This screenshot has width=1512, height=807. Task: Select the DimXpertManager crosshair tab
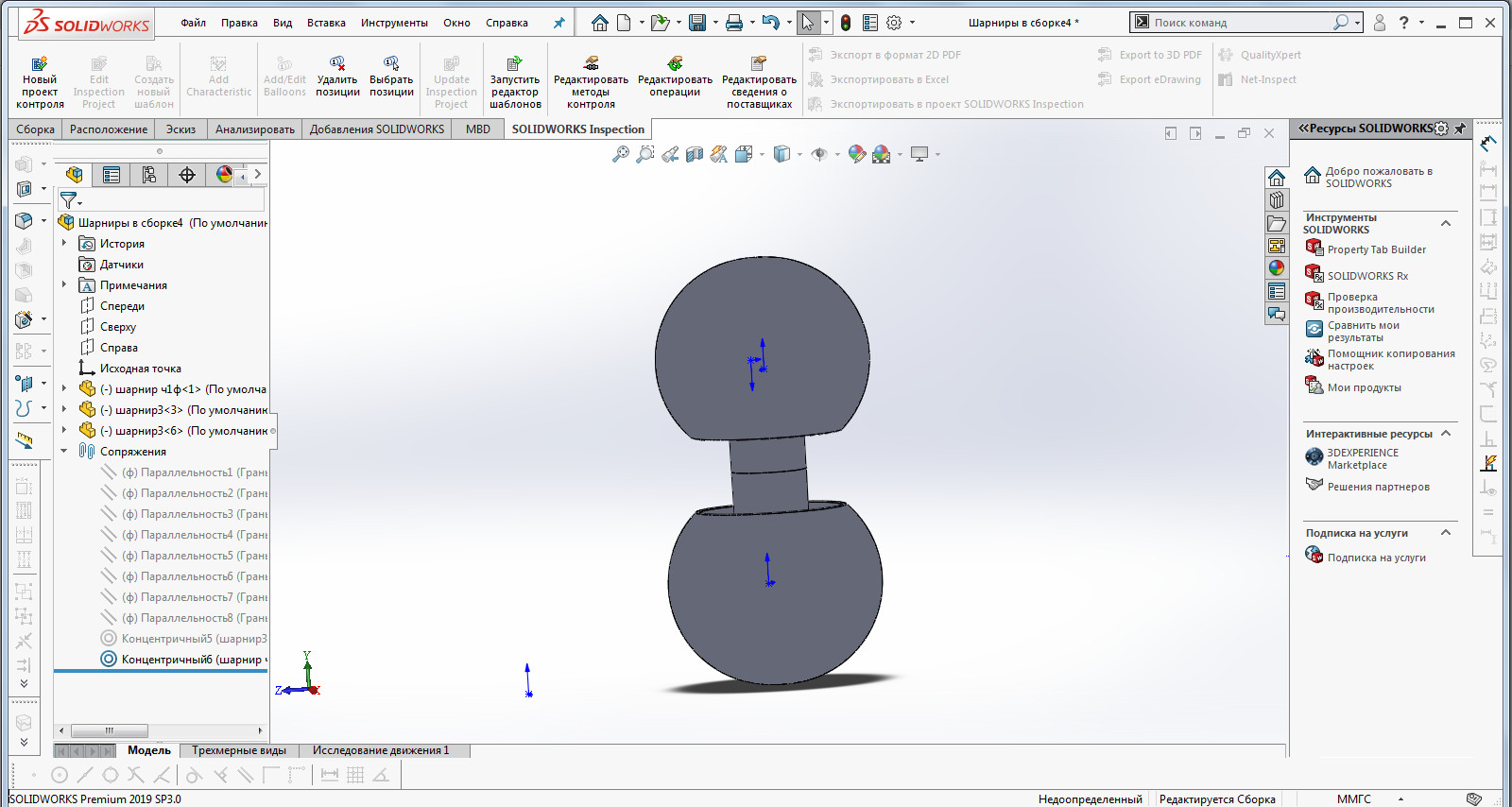click(187, 175)
